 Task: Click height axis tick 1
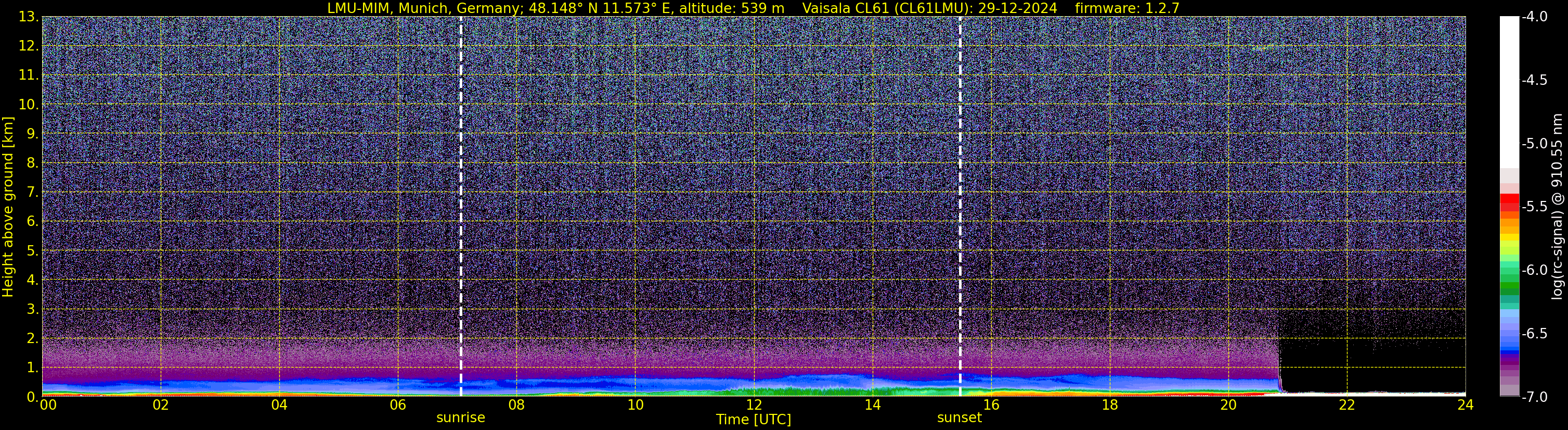[x=33, y=368]
